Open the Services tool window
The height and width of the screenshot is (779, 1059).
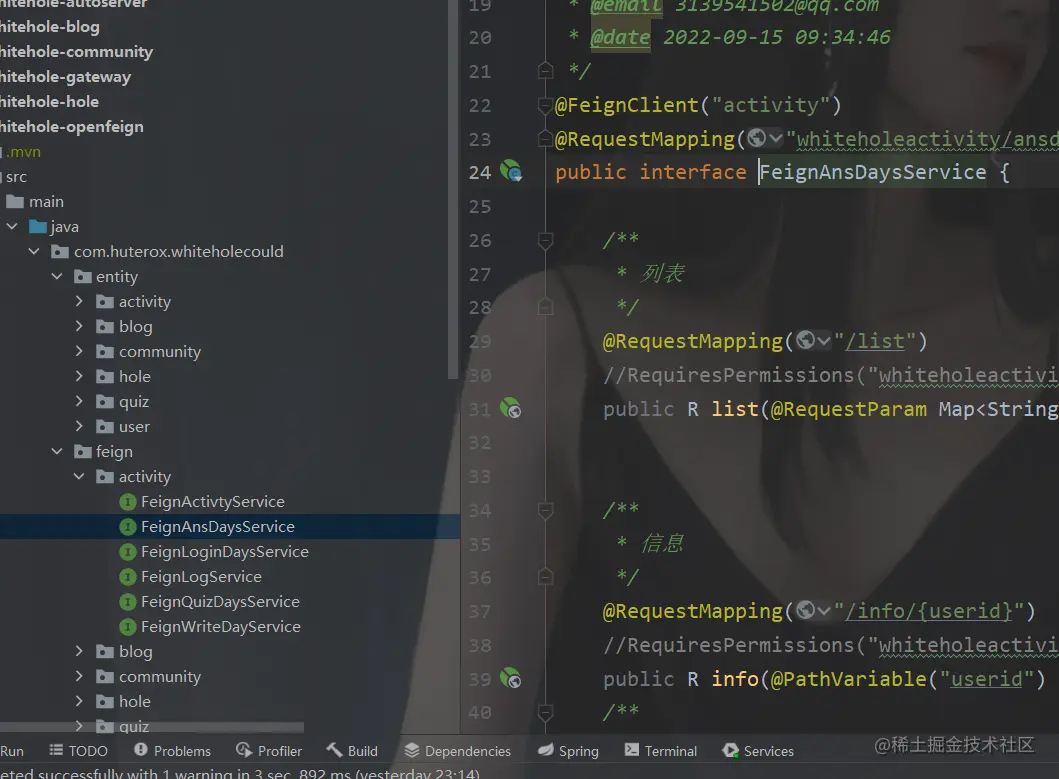(x=758, y=751)
